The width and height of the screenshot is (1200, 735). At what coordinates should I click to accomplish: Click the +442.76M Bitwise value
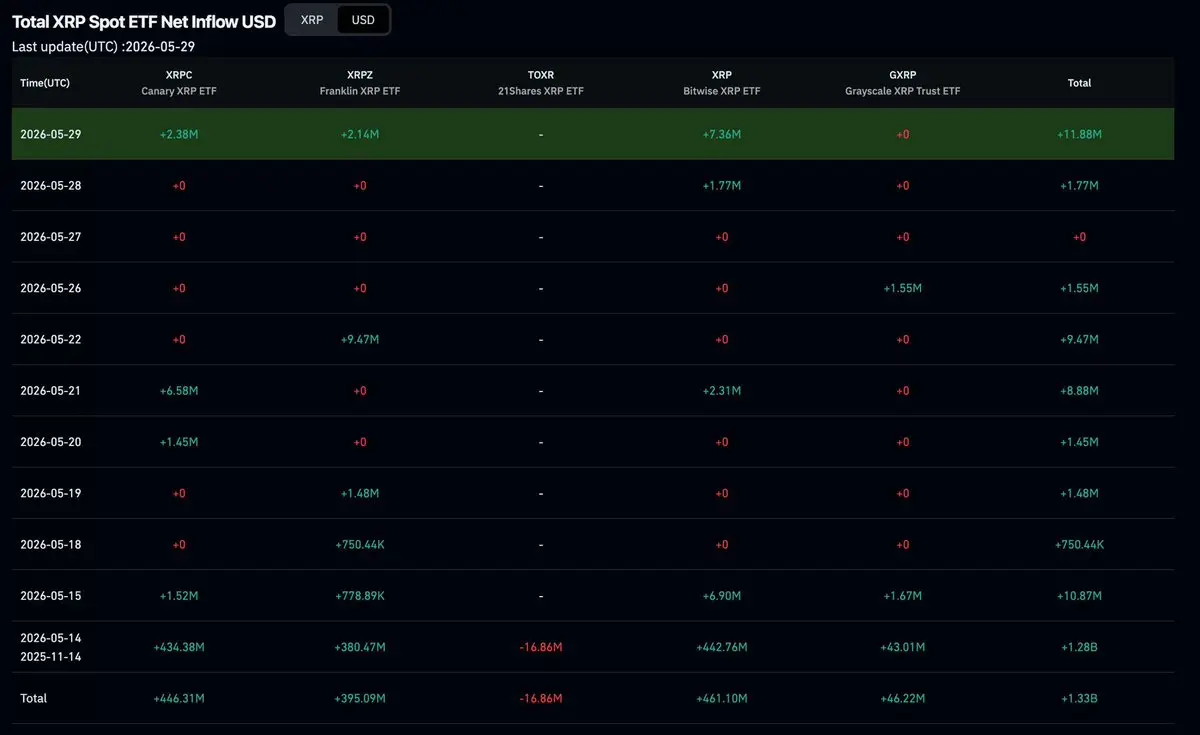[722, 647]
